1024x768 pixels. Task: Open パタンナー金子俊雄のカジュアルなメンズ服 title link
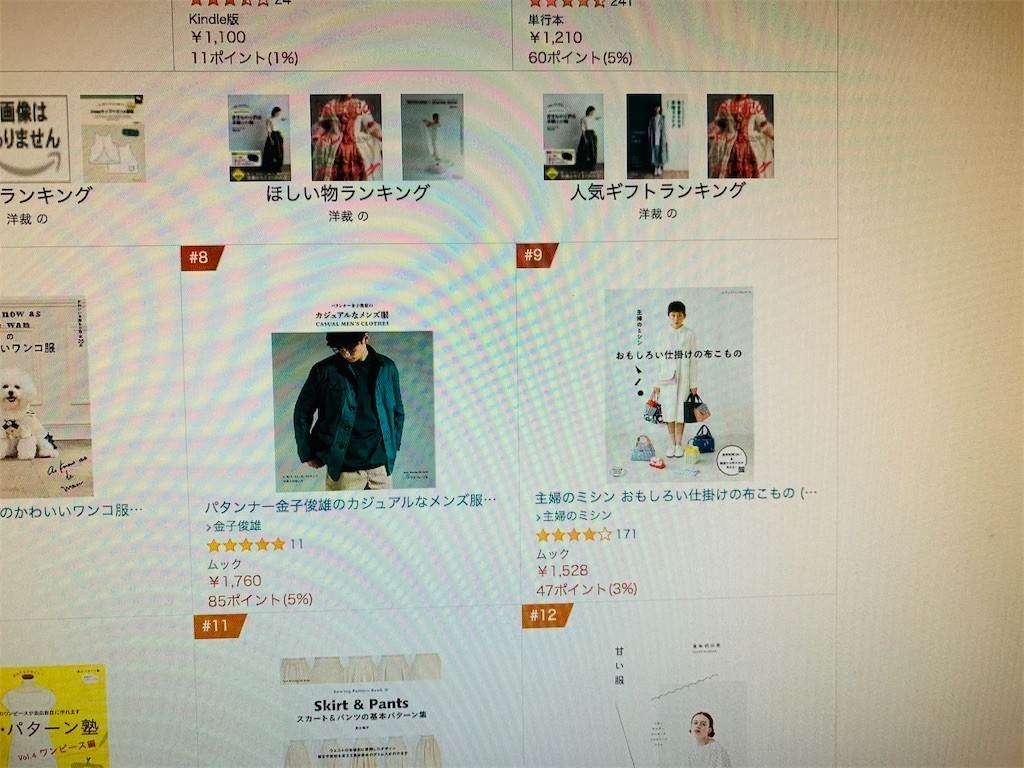351,502
